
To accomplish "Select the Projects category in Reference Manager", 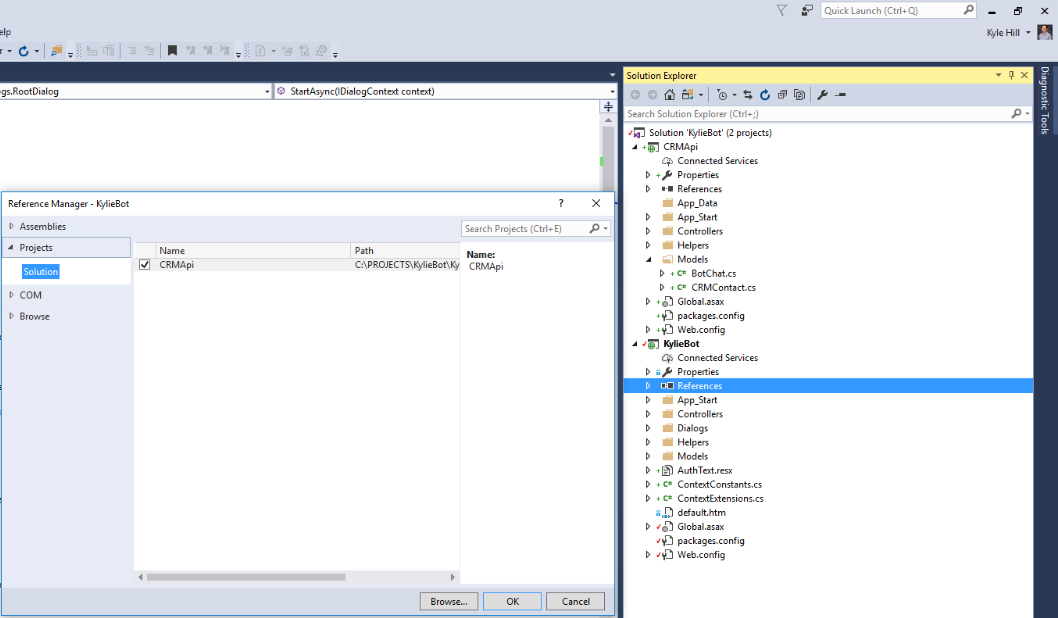I will click(67, 248).
